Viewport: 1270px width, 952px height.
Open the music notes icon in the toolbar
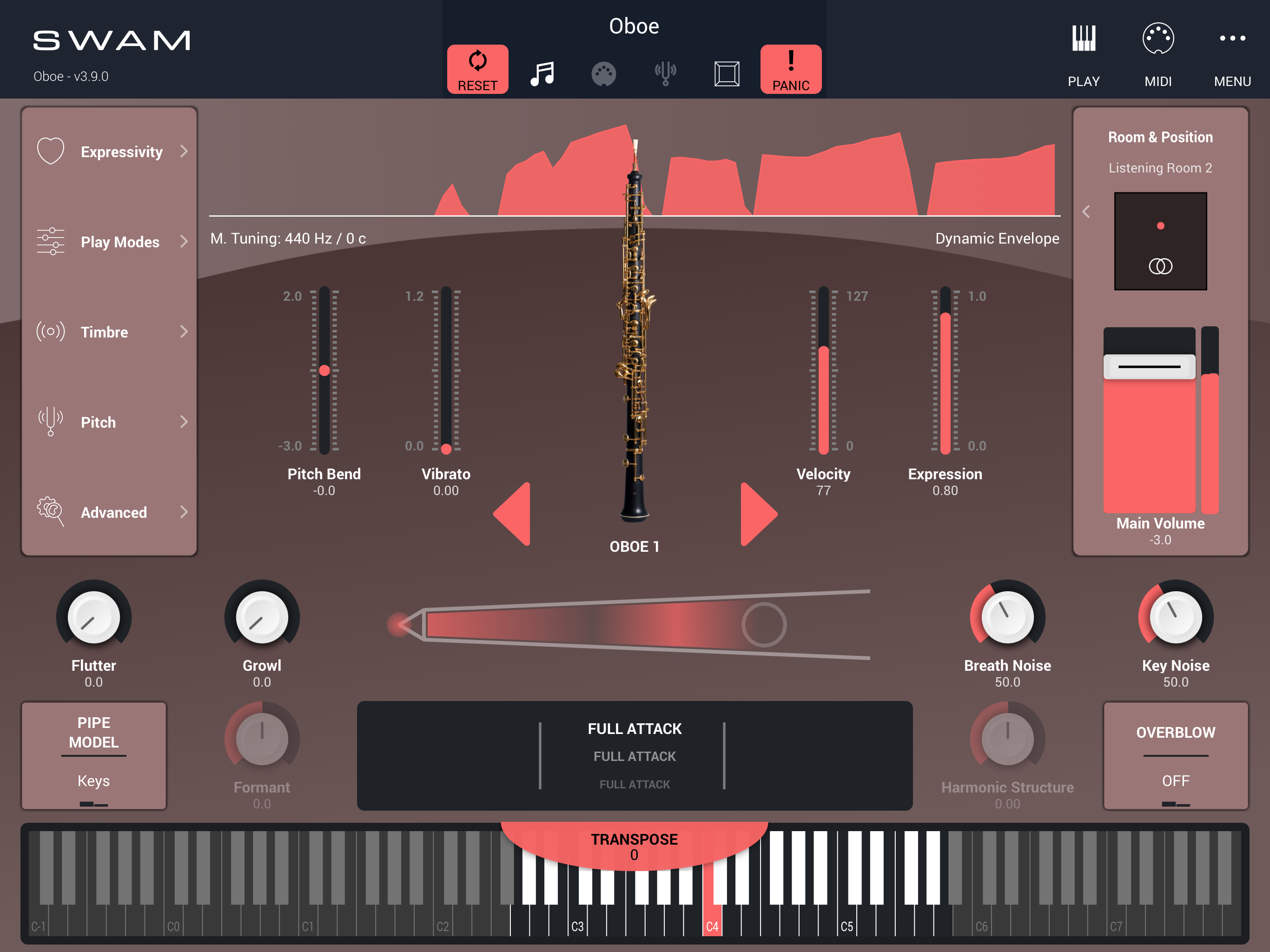point(542,73)
